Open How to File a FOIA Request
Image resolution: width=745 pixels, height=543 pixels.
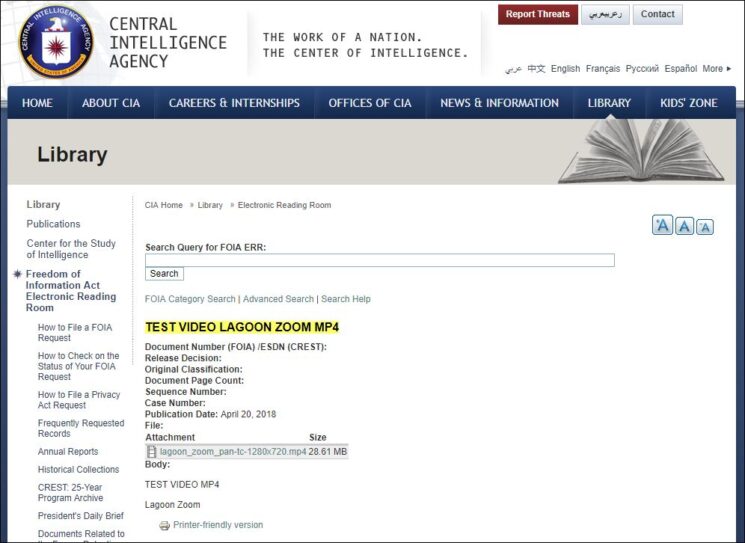[x=75, y=333]
